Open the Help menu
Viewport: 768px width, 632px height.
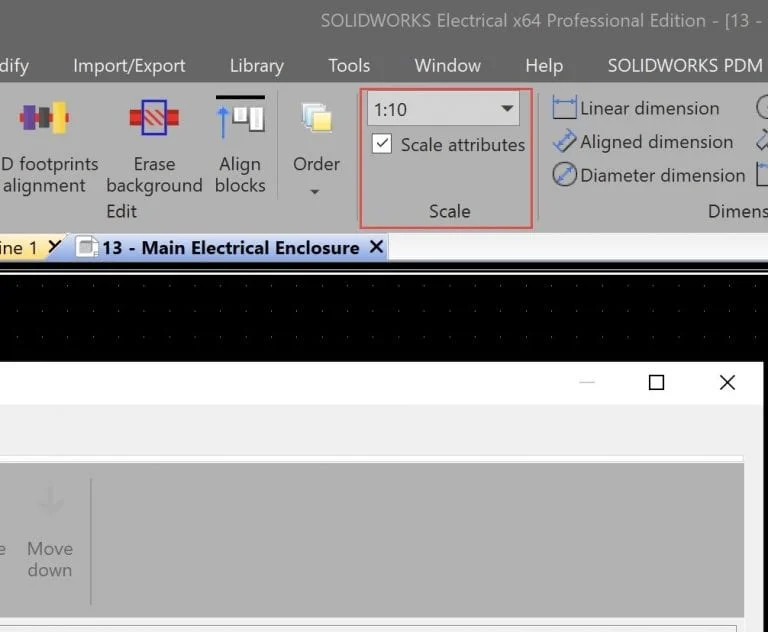click(x=544, y=65)
